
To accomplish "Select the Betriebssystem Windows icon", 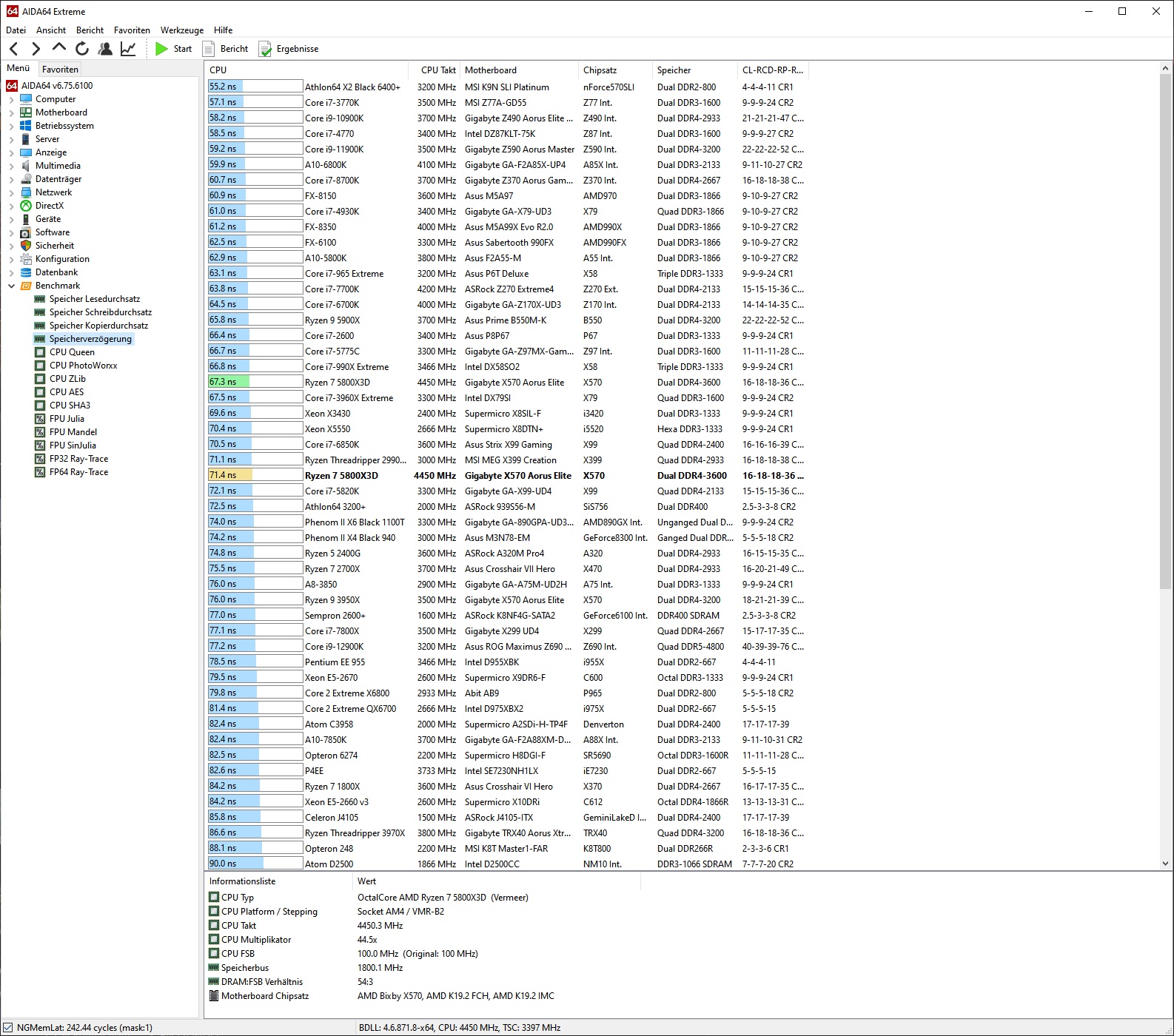I will [26, 126].
